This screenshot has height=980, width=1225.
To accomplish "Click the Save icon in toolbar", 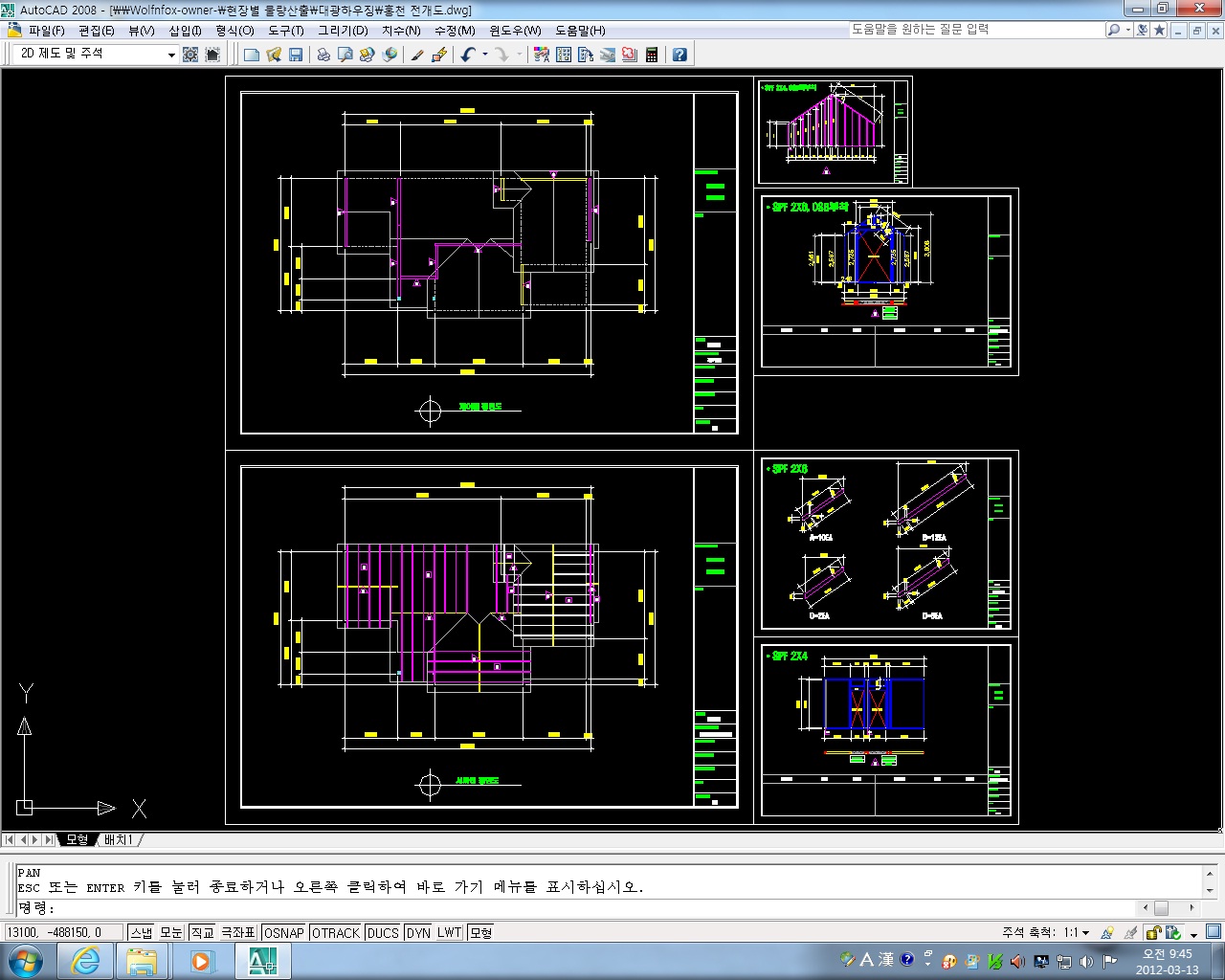I will 296,55.
